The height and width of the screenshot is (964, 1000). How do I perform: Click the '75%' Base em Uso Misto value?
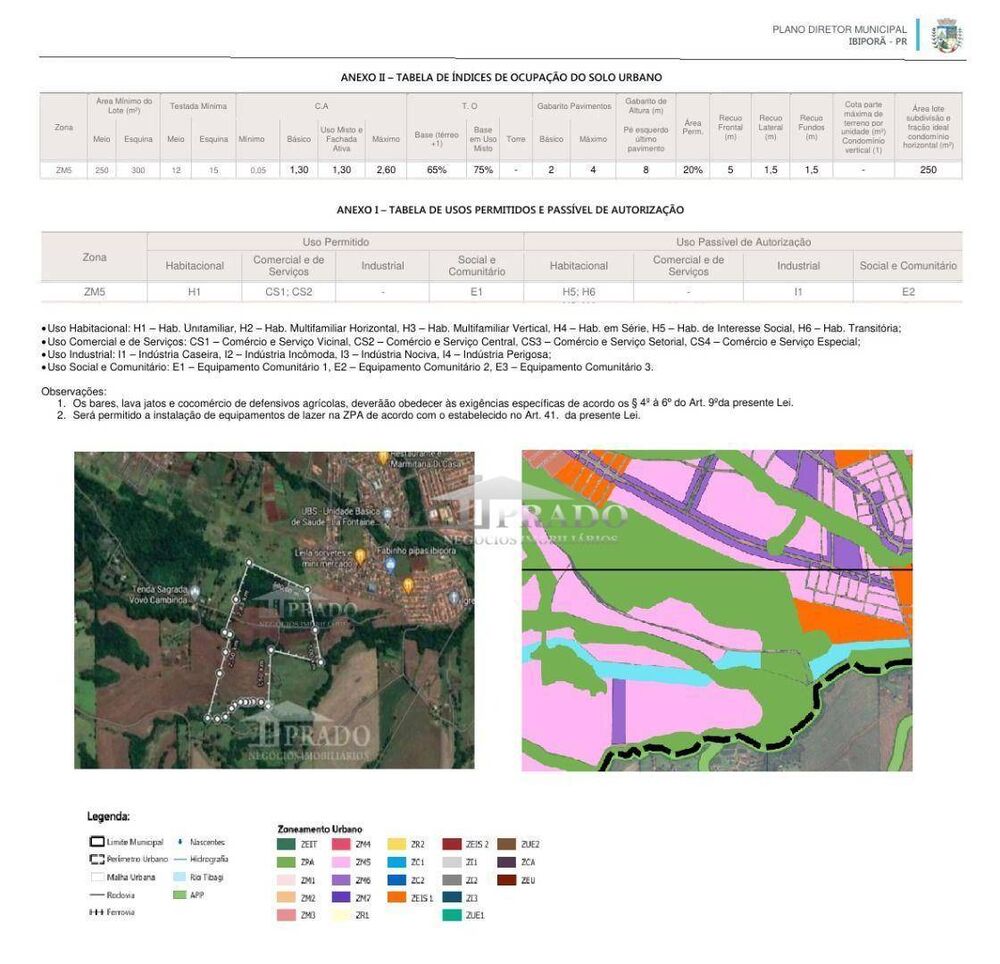coord(483,170)
